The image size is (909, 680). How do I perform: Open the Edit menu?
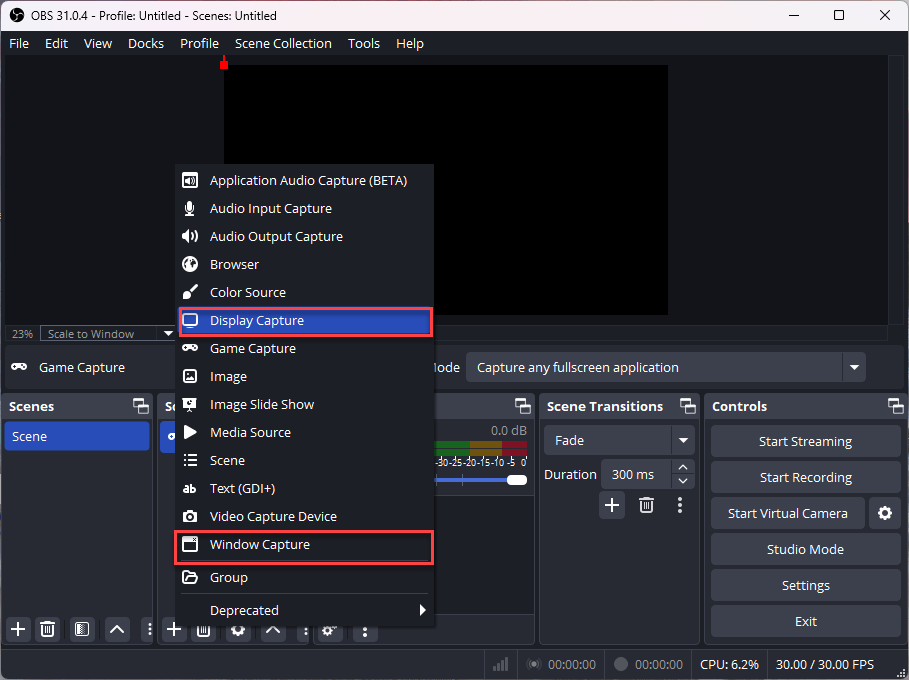56,43
